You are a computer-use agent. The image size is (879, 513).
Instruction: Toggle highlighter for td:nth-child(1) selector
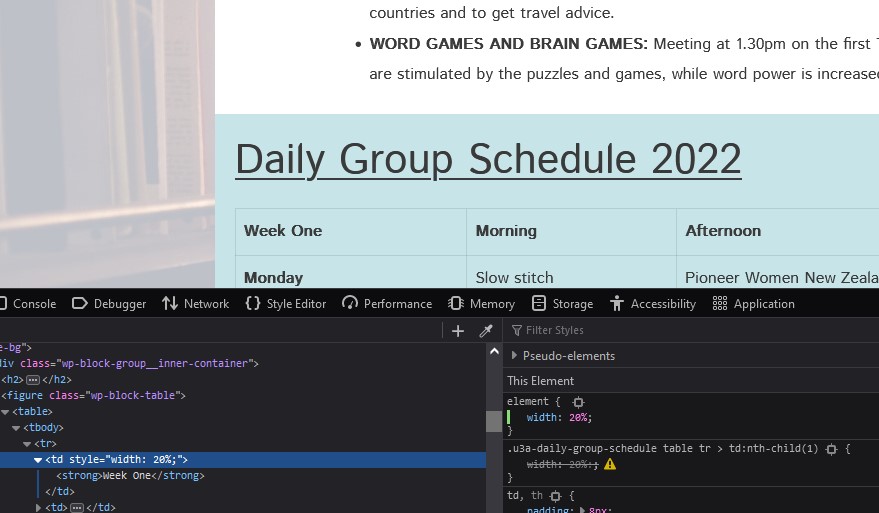click(831, 449)
